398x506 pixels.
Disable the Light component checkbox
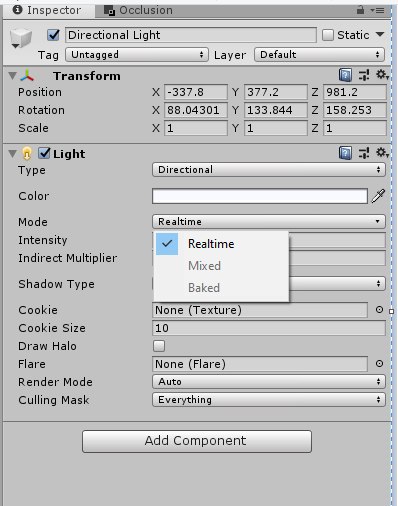tap(44, 153)
